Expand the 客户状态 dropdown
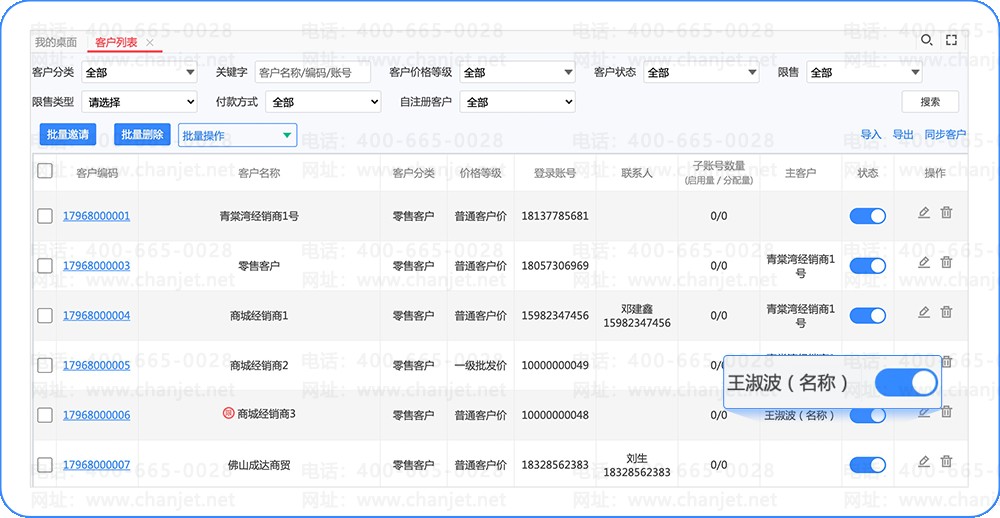Screen dimensions: 1000x518 701,73
